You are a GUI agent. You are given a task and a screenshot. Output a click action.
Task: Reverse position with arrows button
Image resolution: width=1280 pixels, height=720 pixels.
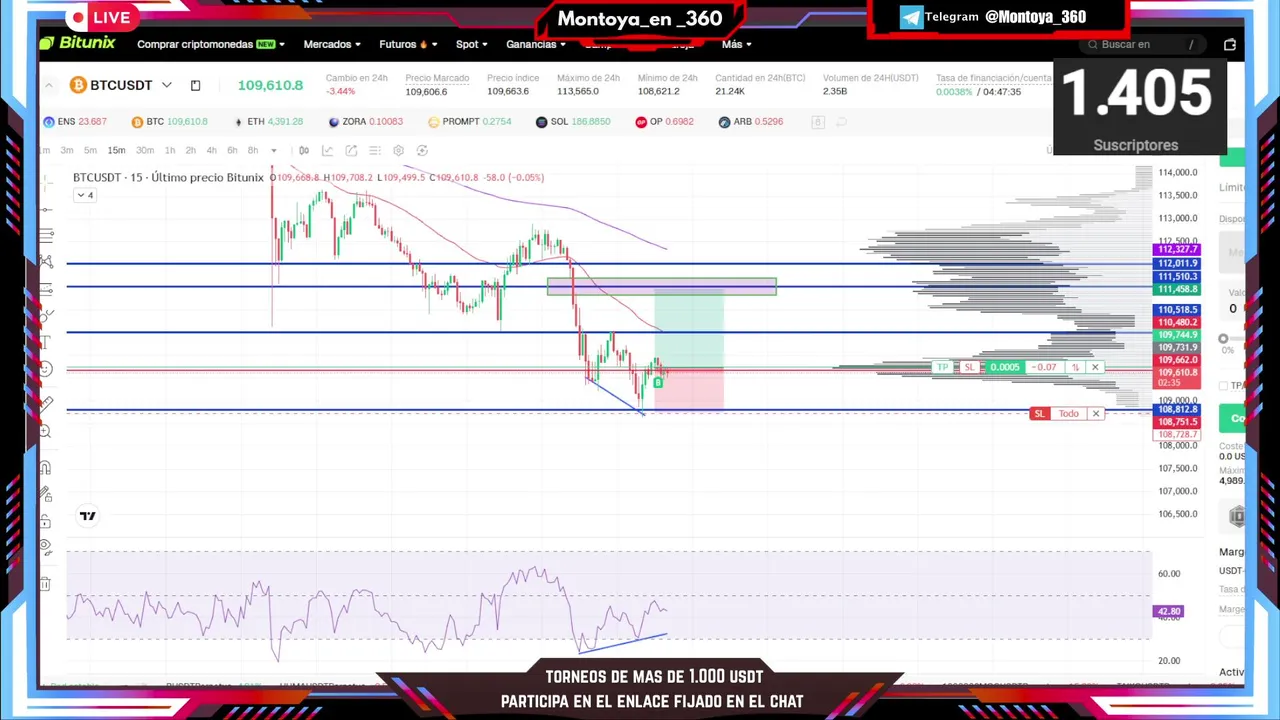(x=1075, y=367)
